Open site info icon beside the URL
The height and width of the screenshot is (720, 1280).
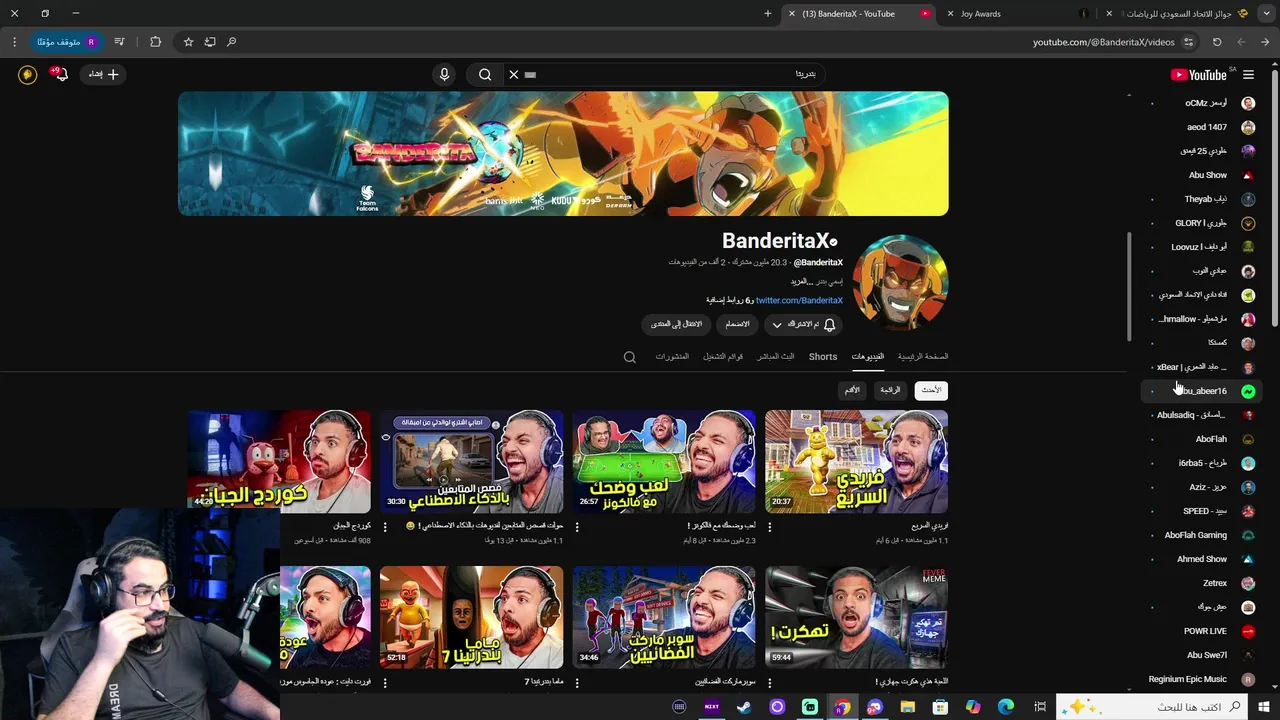click(1188, 42)
